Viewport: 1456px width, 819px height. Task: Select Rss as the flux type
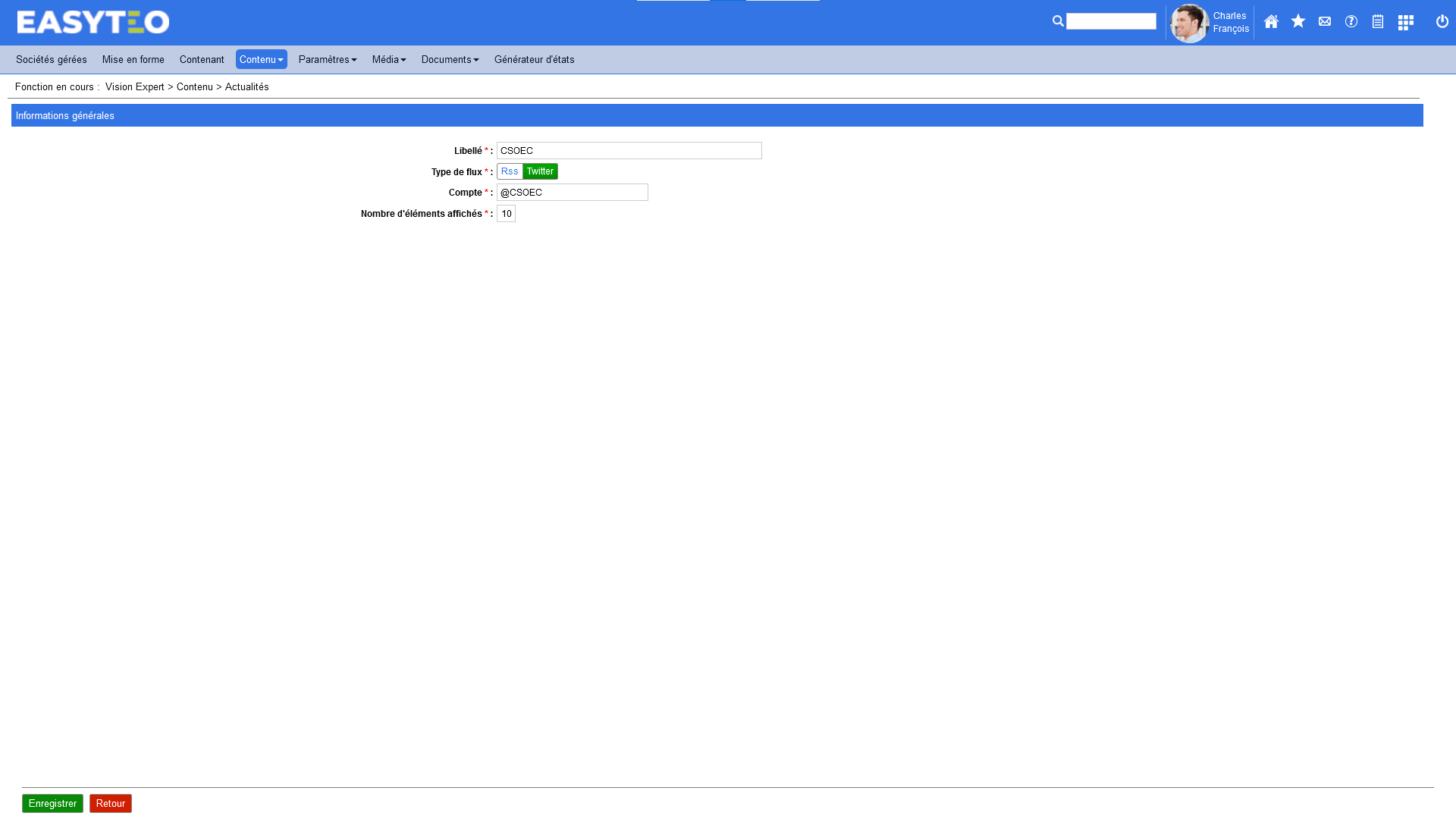pyautogui.click(x=510, y=171)
